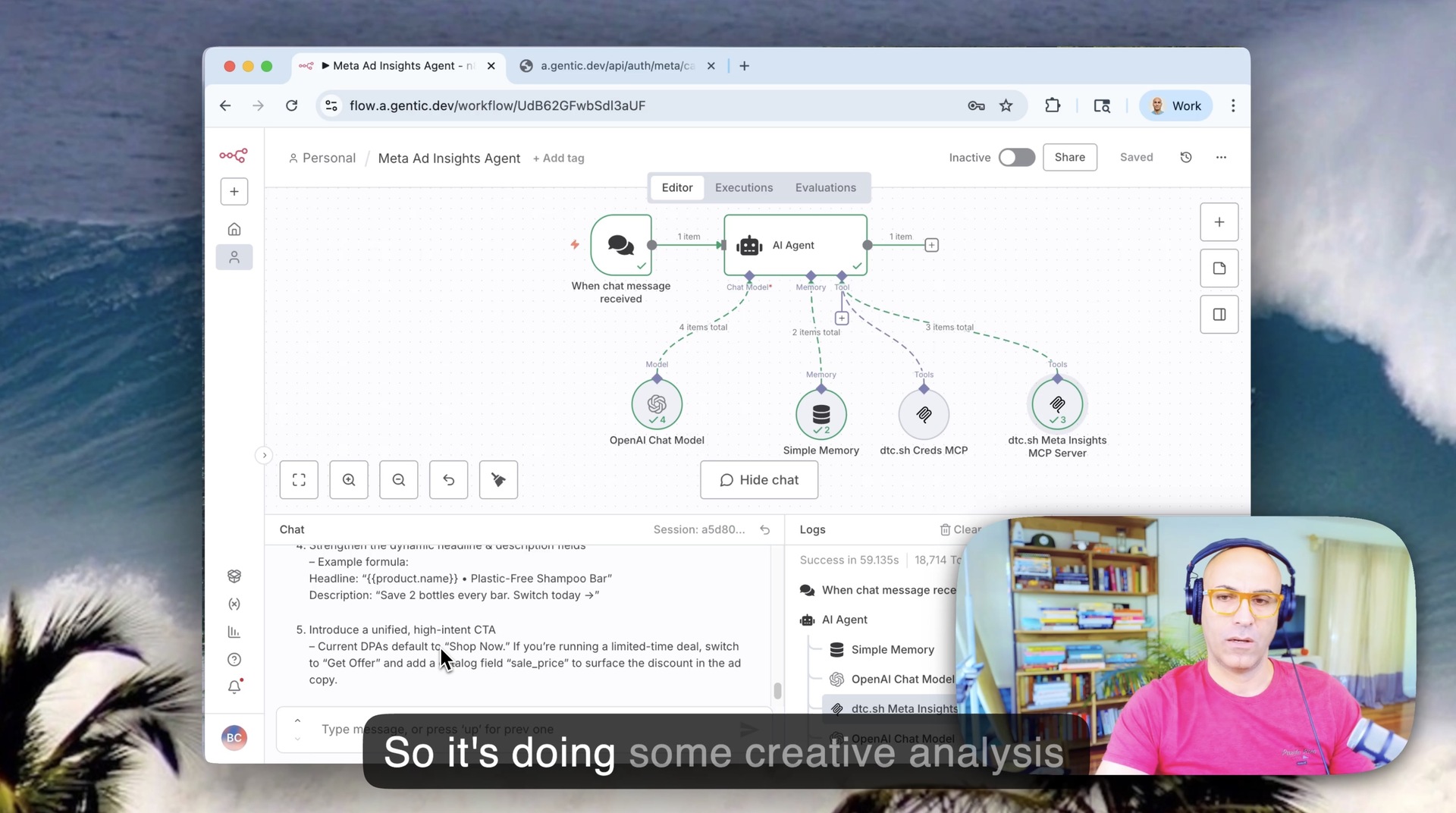Click the tidy up workflow button
This screenshot has height=813, width=1456.
[499, 480]
